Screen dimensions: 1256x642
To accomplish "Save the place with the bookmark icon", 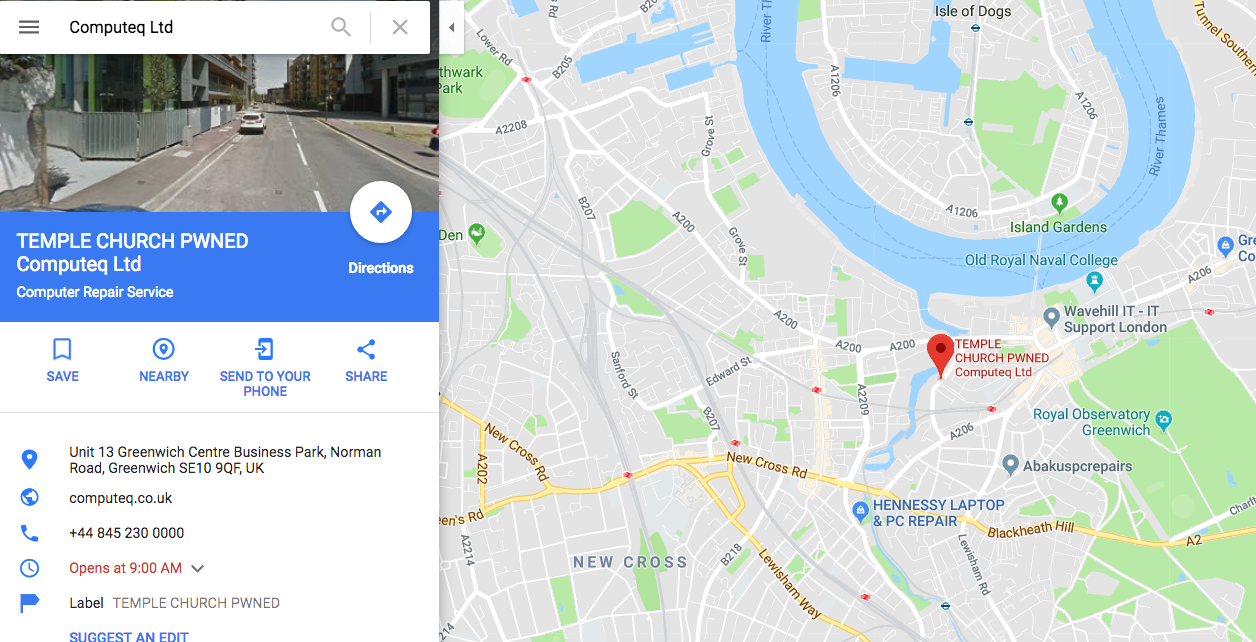I will (62, 349).
